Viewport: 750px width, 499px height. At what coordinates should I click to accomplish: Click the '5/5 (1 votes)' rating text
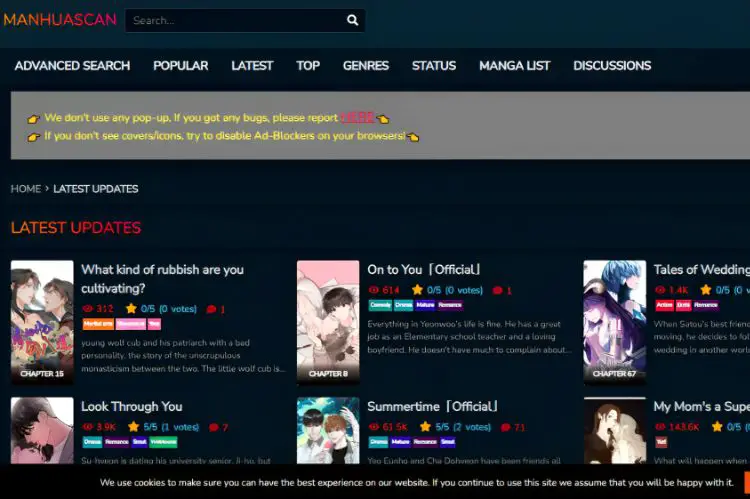tap(171, 427)
